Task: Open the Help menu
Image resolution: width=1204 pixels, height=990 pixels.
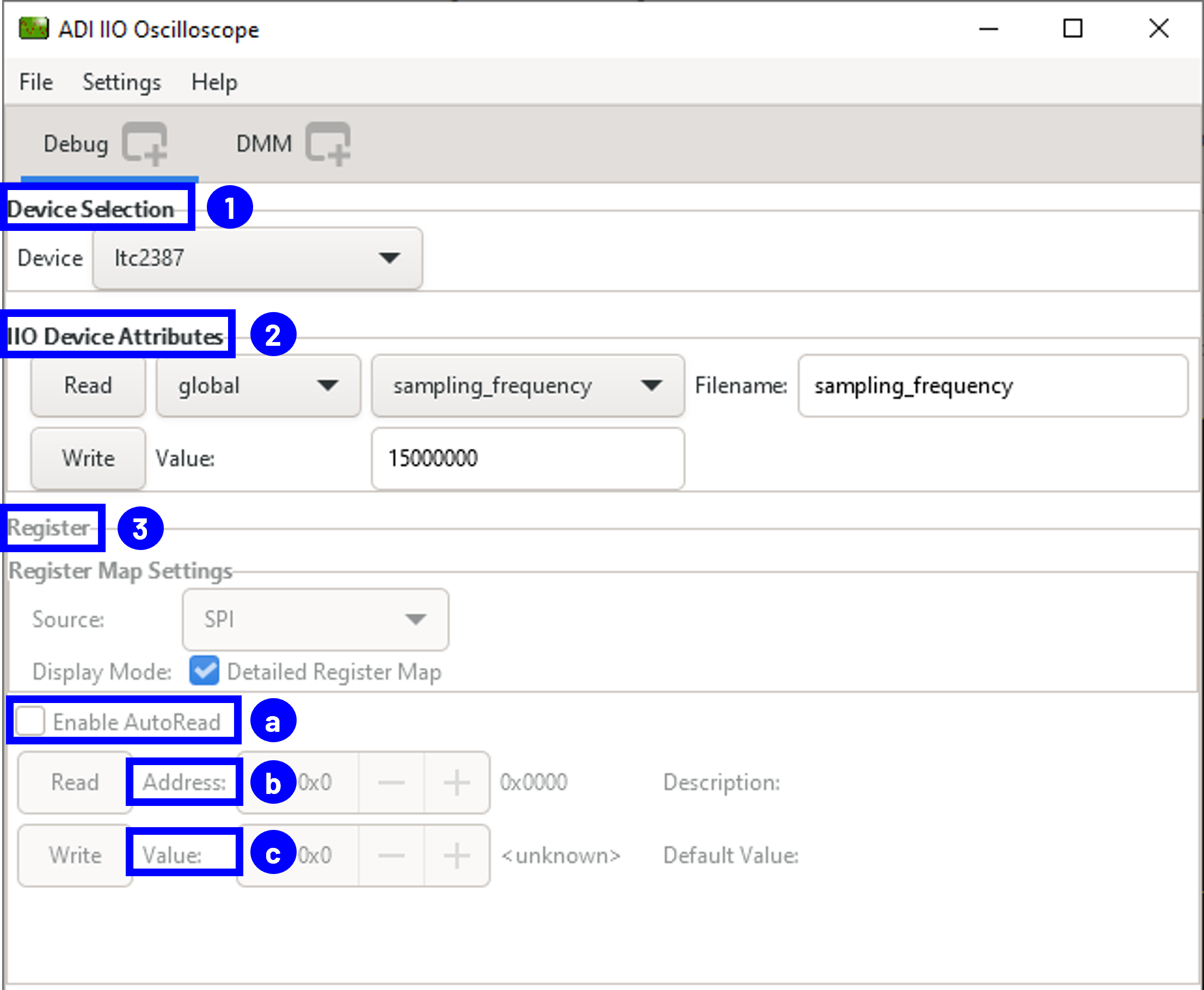Action: 214,82
